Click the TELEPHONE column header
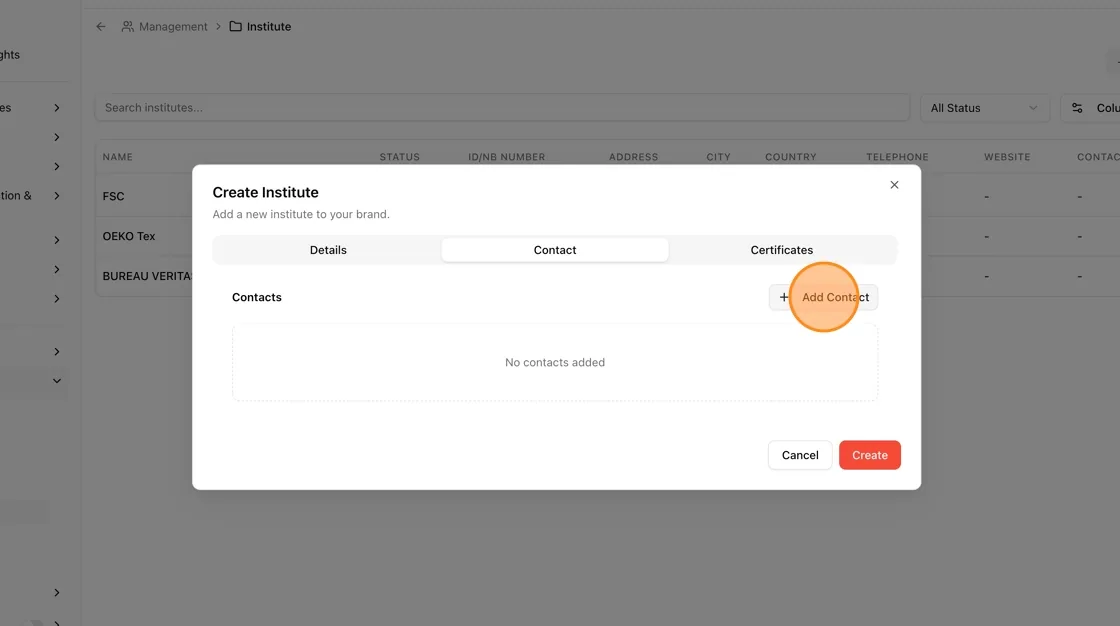The image size is (1120, 626). click(897, 156)
